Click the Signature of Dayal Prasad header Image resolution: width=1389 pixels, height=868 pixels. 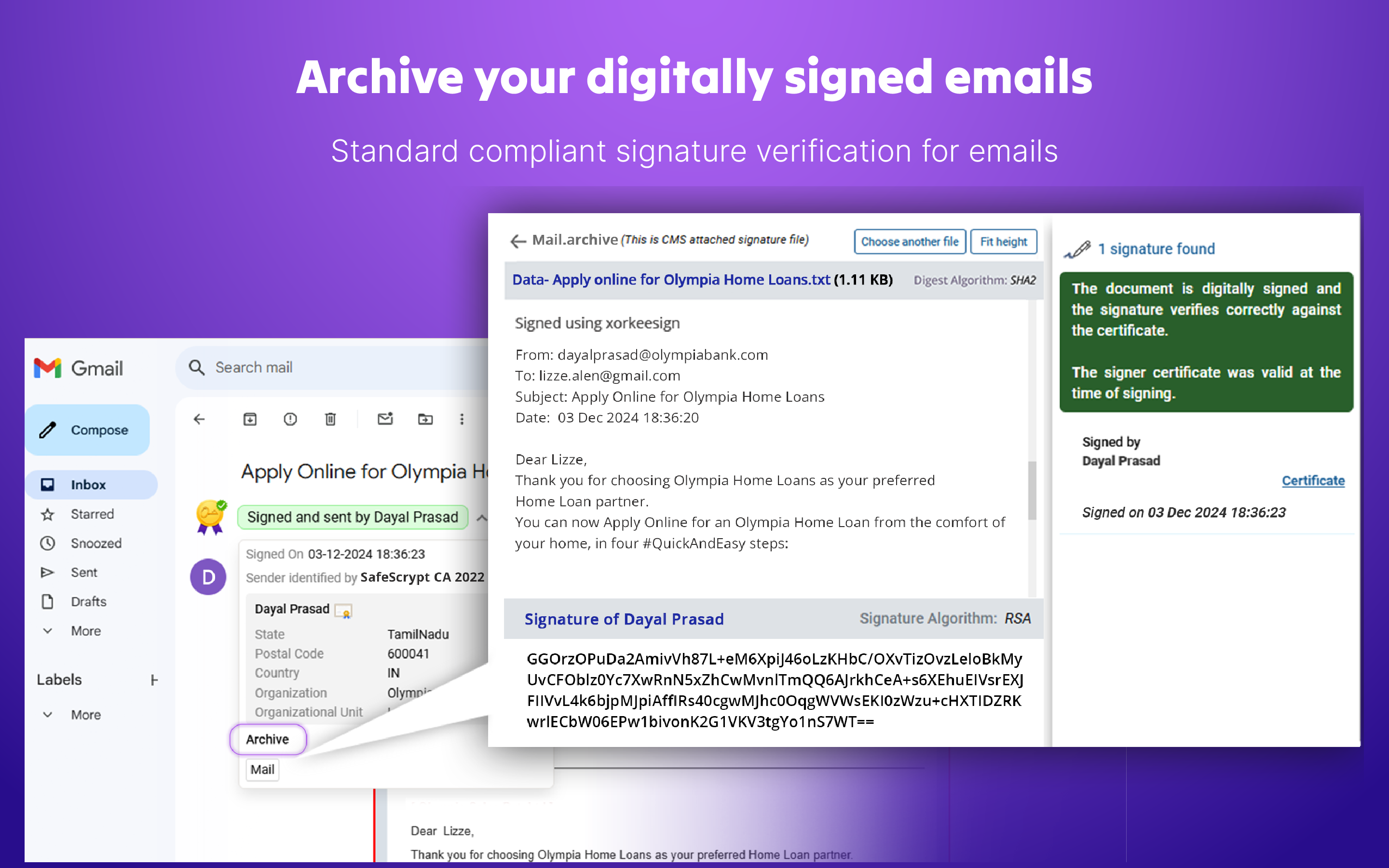tap(624, 619)
